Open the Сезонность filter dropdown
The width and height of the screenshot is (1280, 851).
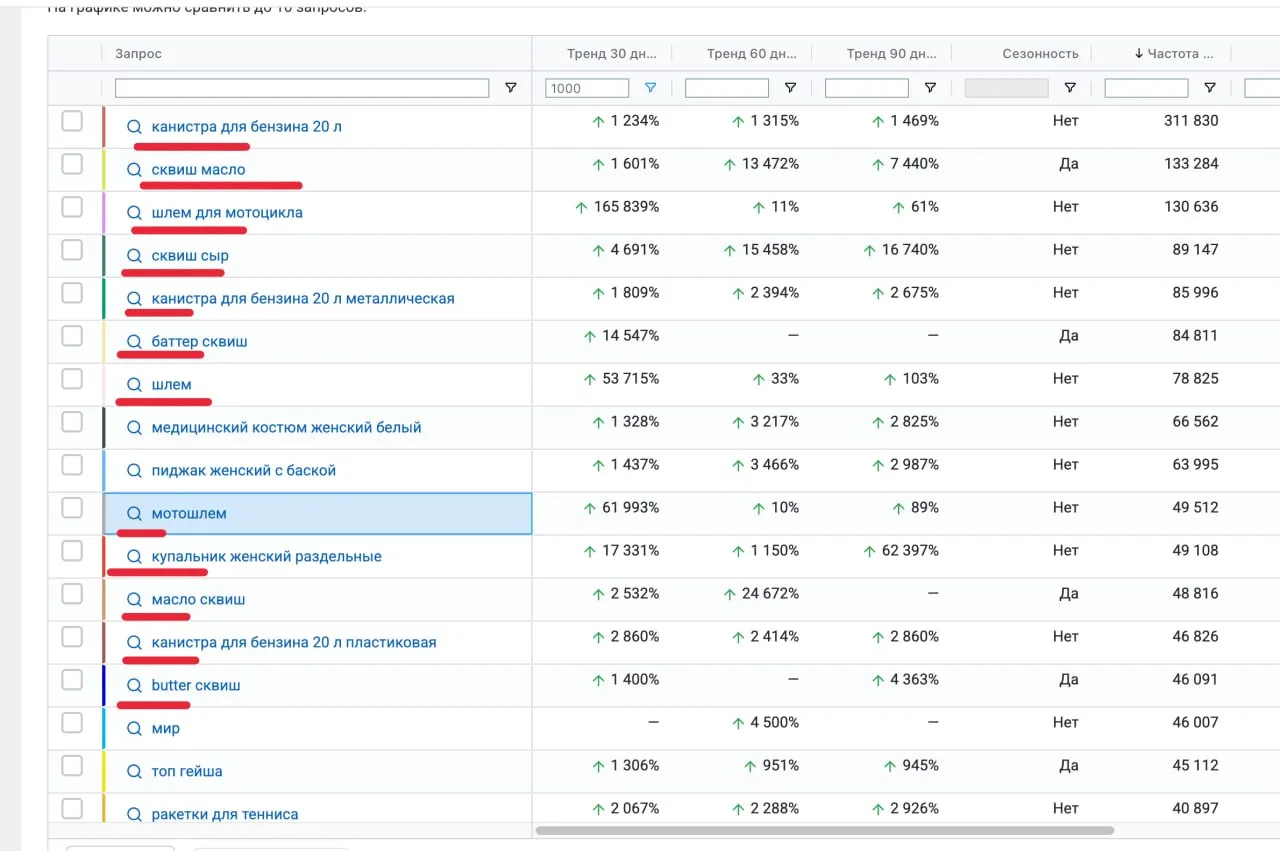tap(1070, 88)
